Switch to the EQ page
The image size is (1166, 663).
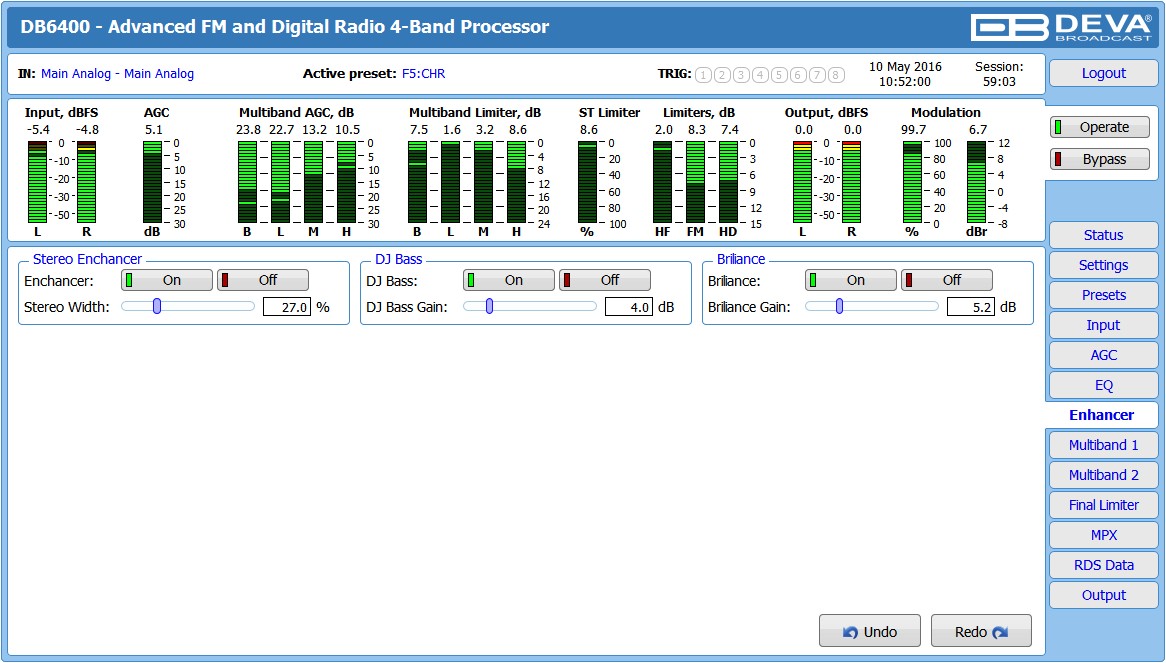click(1104, 385)
